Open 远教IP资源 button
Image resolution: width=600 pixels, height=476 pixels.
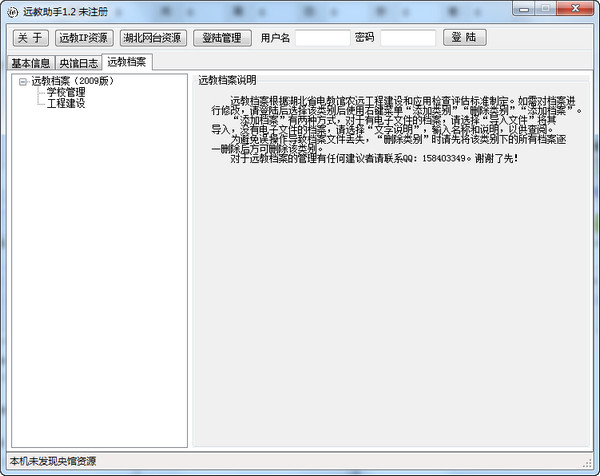pos(84,38)
